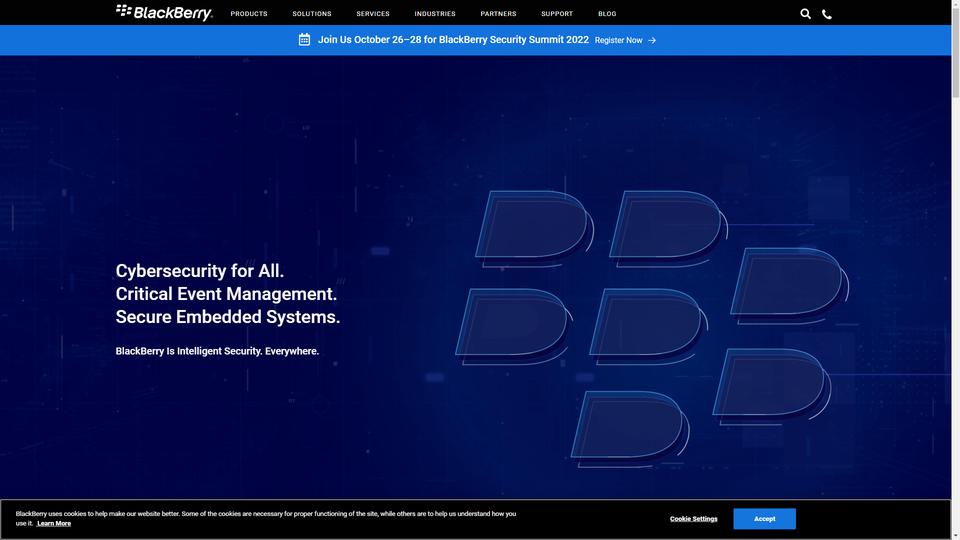960x540 pixels.
Task: Click the page's vertical scrollbar thumb
Action: (x=955, y=52)
